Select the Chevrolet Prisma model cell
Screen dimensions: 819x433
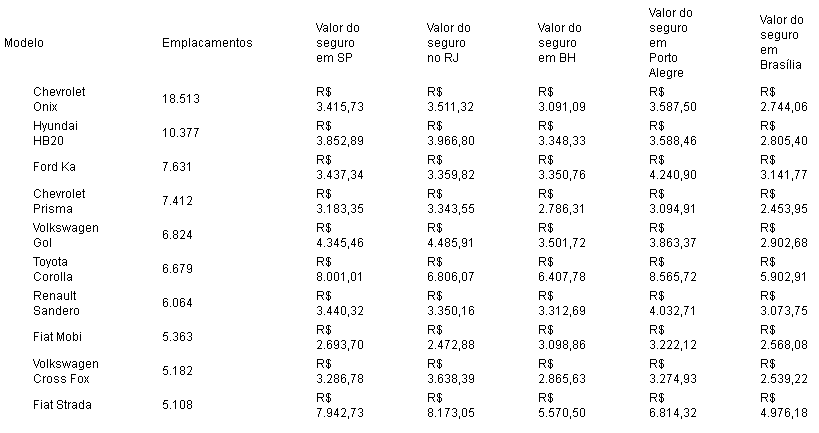[x=59, y=200]
